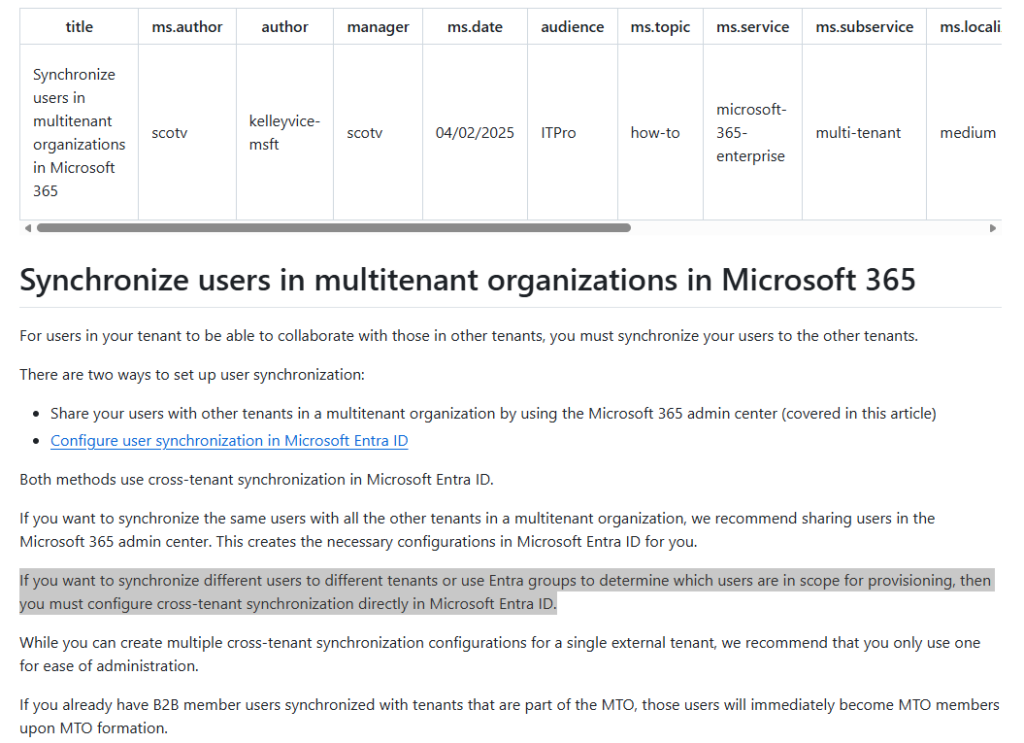Viewport: 1024px width, 743px height.
Task: Click the how-to topic cell
Action: click(x=655, y=132)
